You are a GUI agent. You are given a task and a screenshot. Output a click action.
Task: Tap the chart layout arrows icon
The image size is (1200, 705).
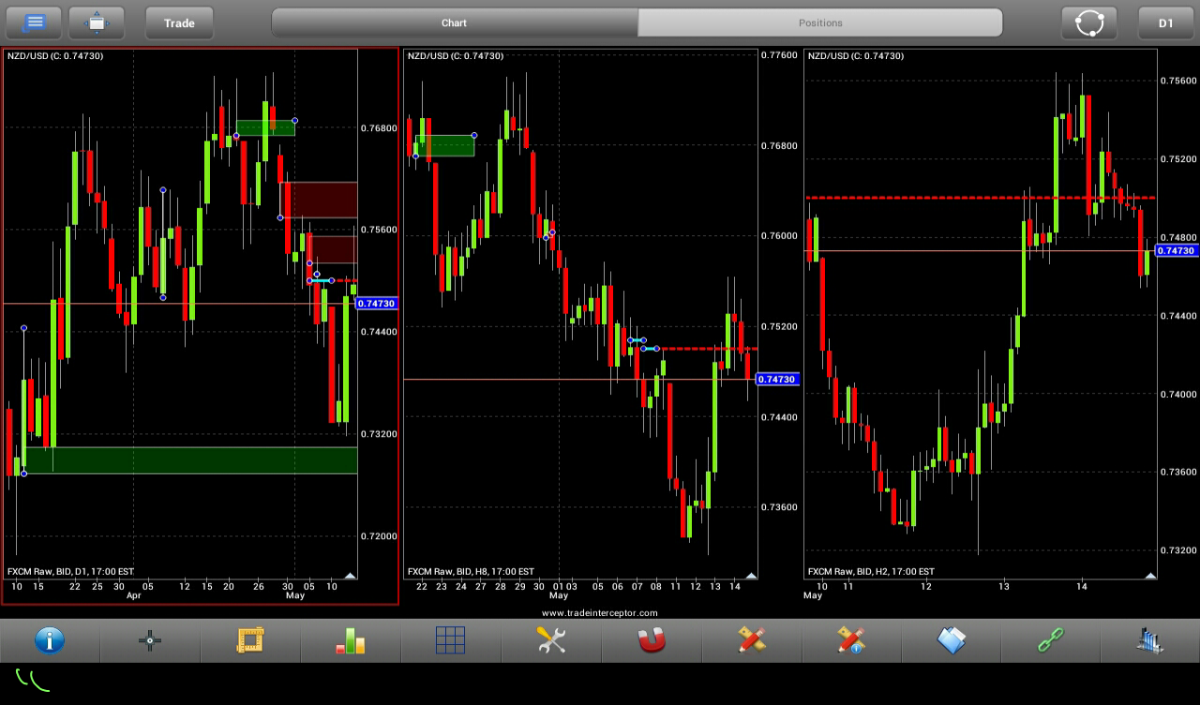96,22
